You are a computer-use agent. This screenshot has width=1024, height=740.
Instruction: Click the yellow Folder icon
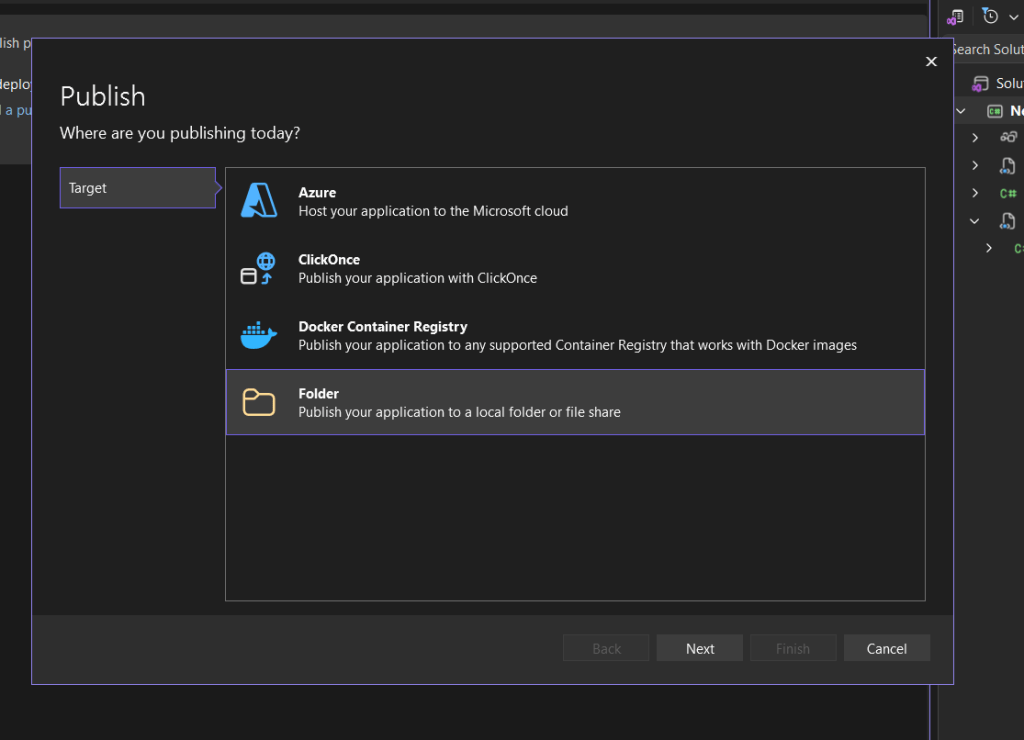click(x=259, y=402)
